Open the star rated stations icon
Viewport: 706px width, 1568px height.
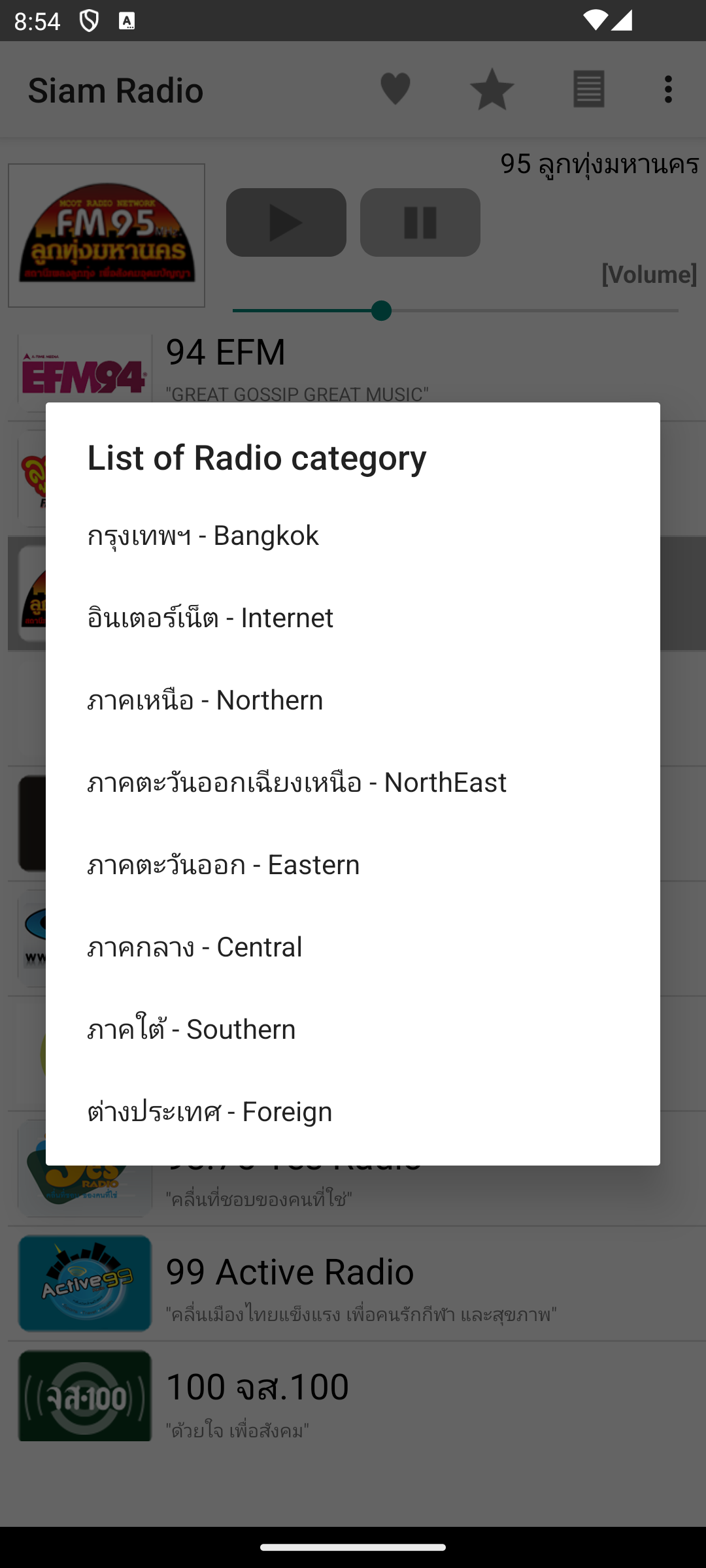tap(492, 89)
